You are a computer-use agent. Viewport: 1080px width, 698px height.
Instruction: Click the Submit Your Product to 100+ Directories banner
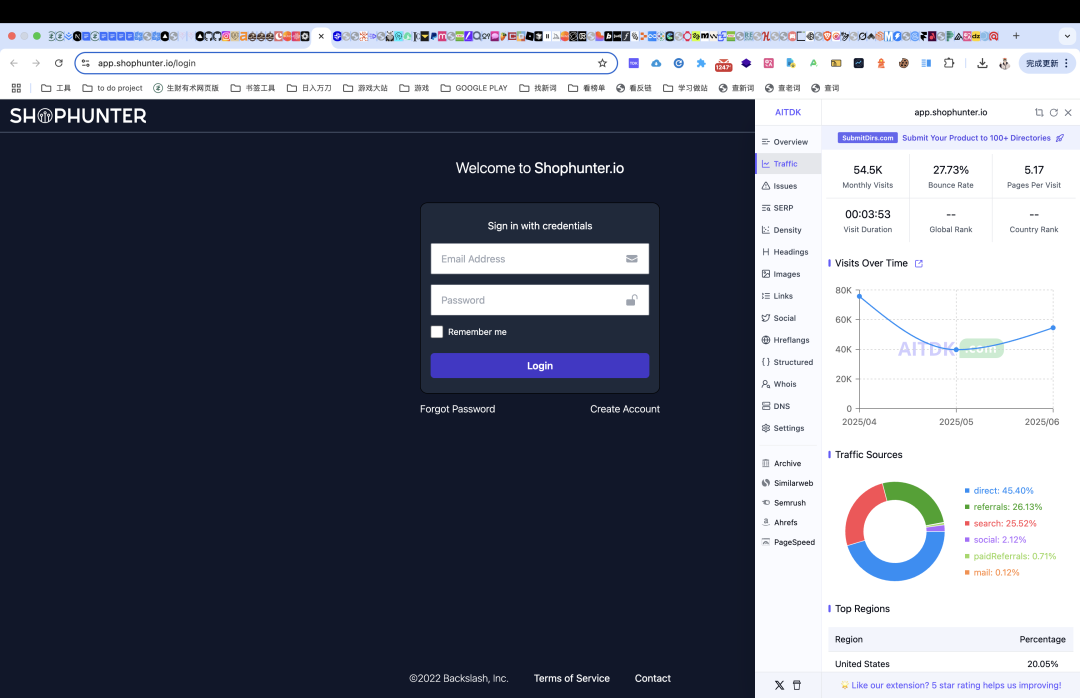point(951,138)
